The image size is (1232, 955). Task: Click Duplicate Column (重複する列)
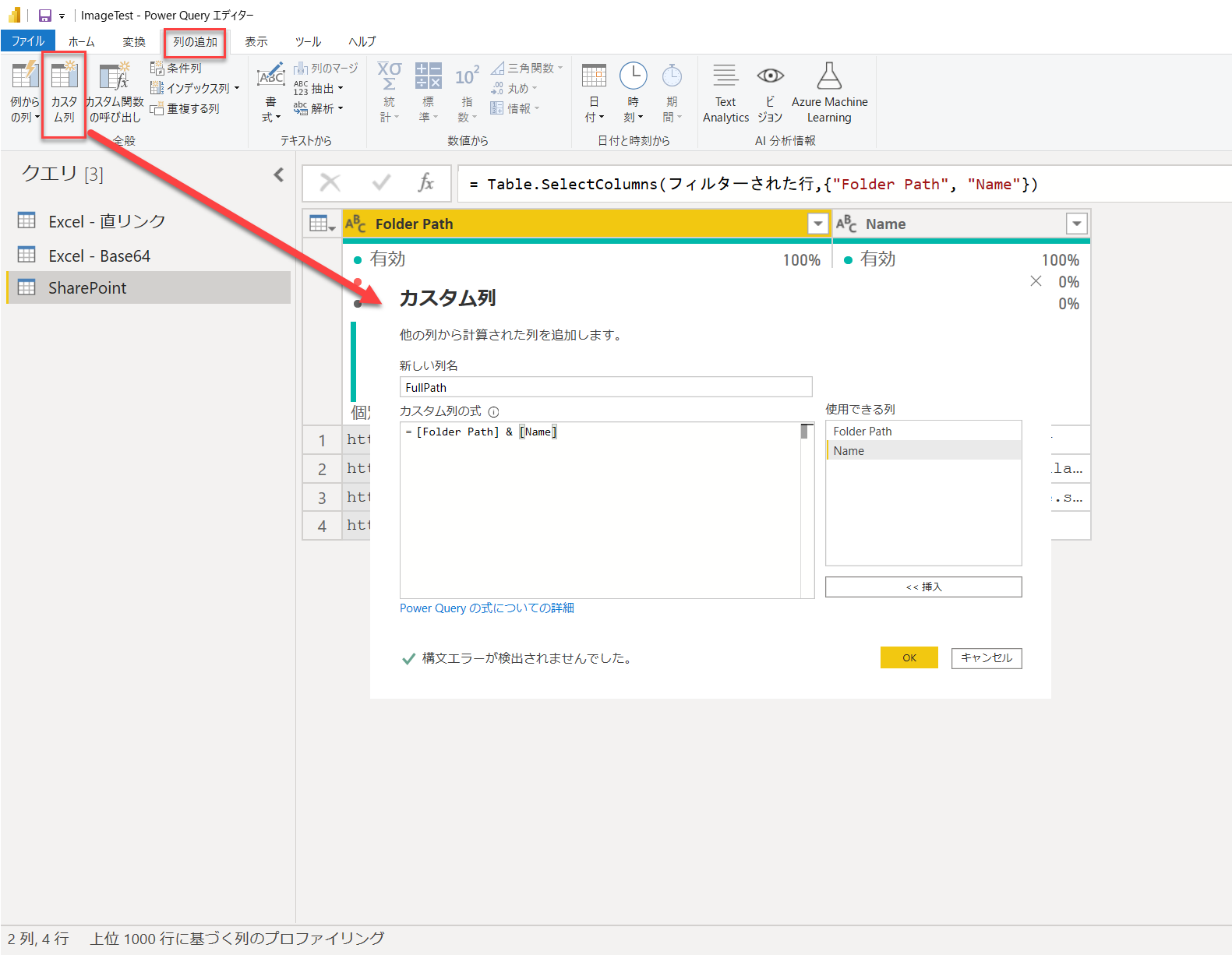[185, 109]
